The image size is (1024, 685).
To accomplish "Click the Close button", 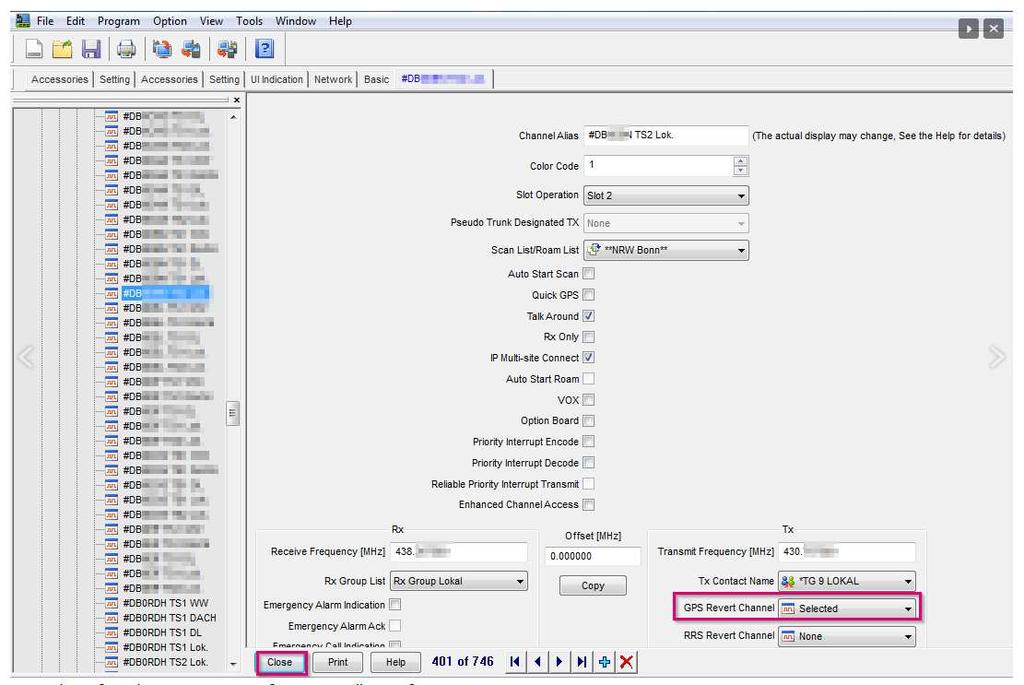I will (280, 662).
